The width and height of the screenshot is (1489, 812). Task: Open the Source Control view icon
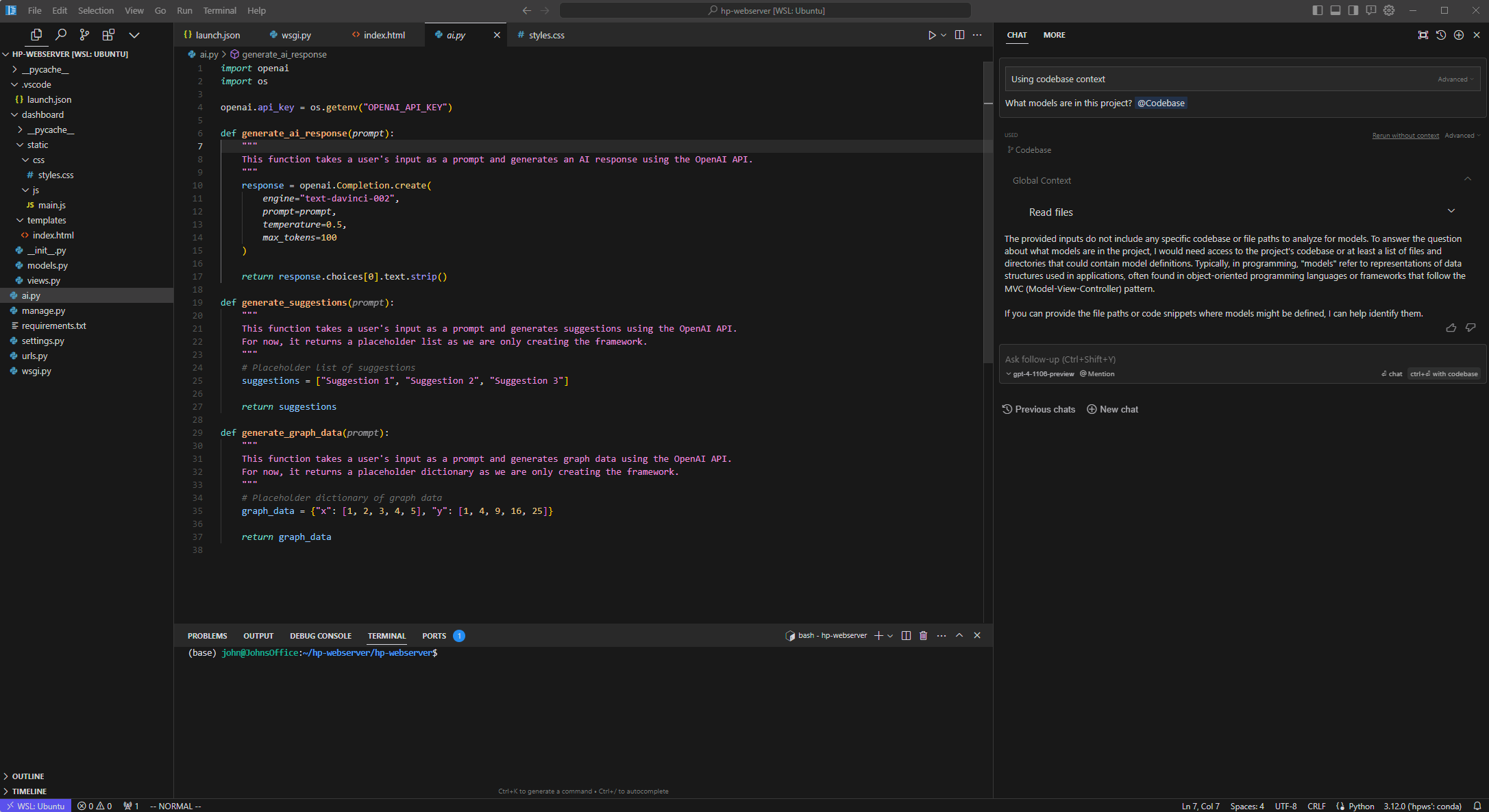(x=84, y=35)
